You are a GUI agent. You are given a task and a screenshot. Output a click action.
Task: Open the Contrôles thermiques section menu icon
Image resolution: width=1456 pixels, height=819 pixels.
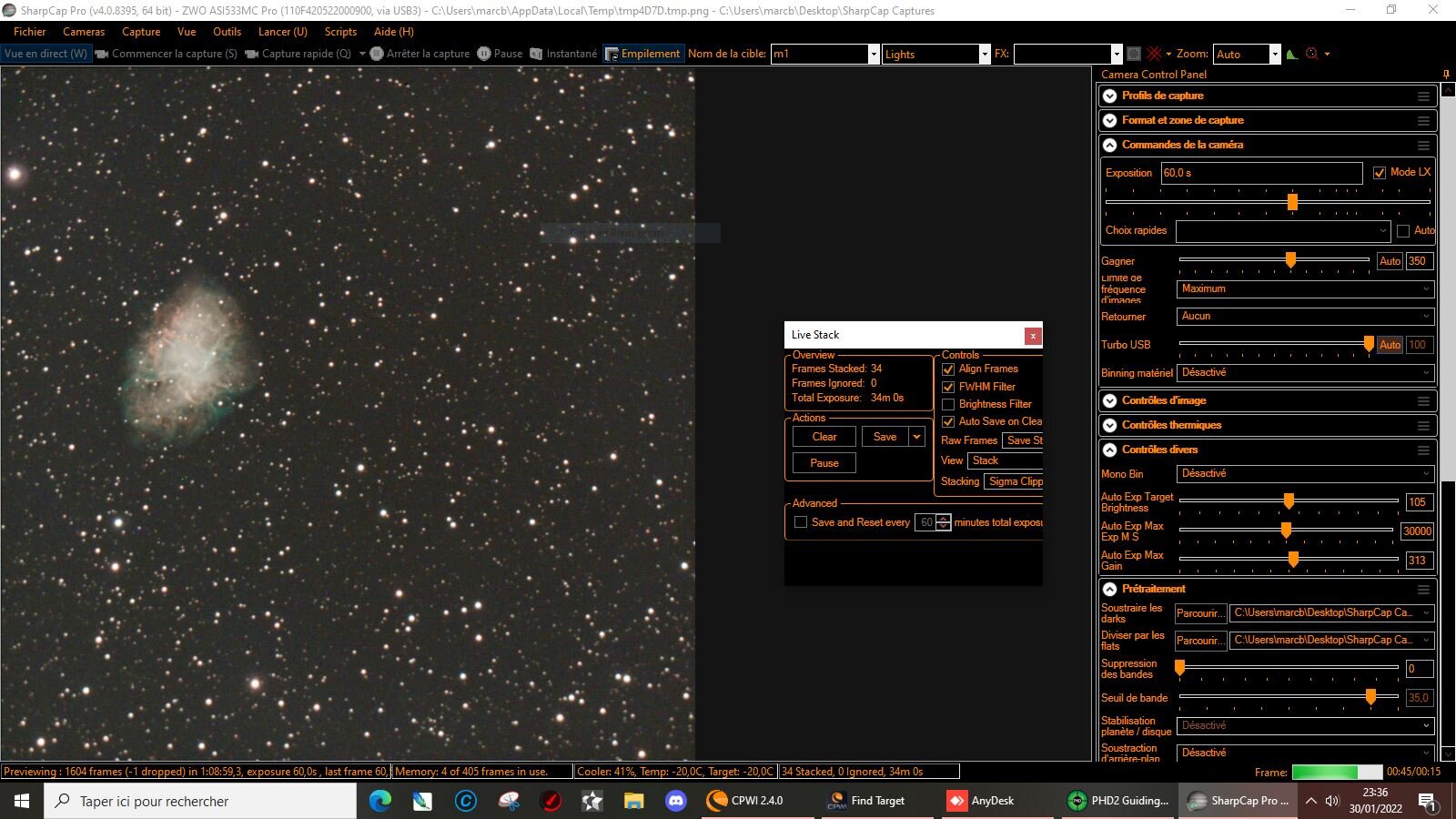1423,426
